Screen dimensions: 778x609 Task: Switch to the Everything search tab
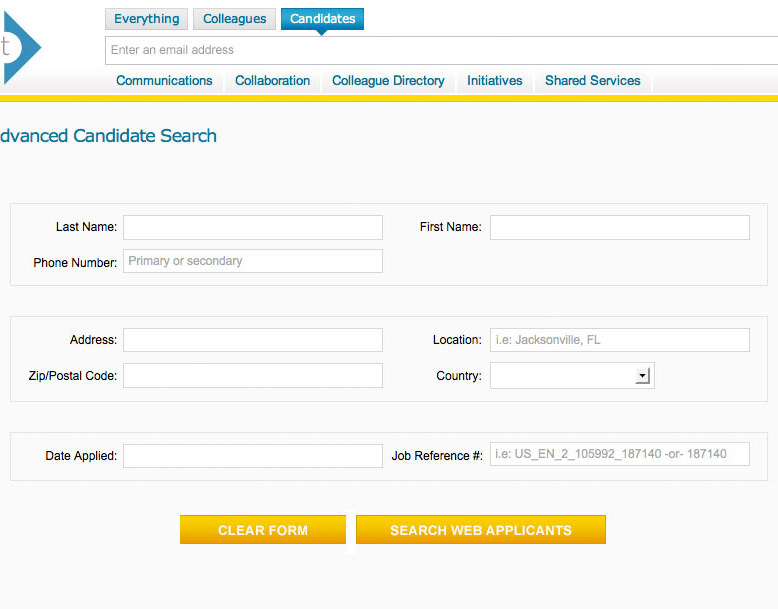point(146,19)
